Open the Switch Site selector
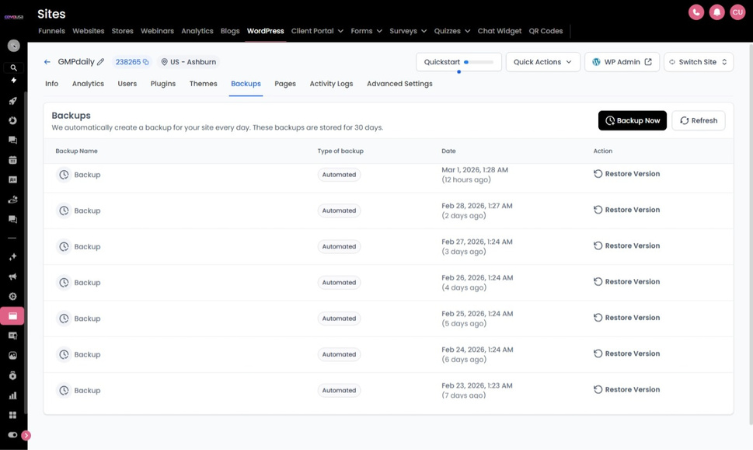753x450 pixels. [698, 62]
